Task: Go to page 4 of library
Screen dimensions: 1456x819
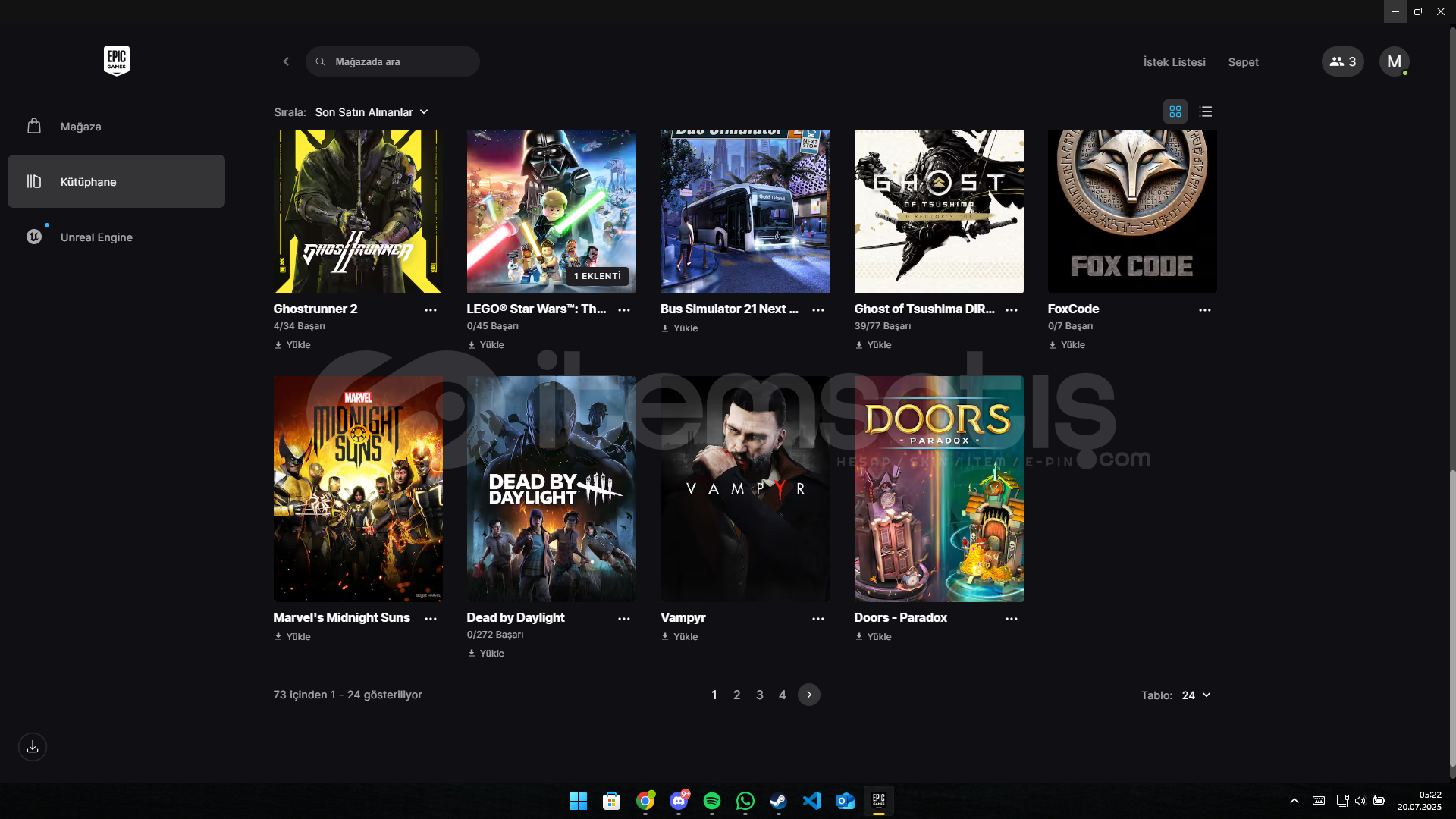Action: (782, 695)
